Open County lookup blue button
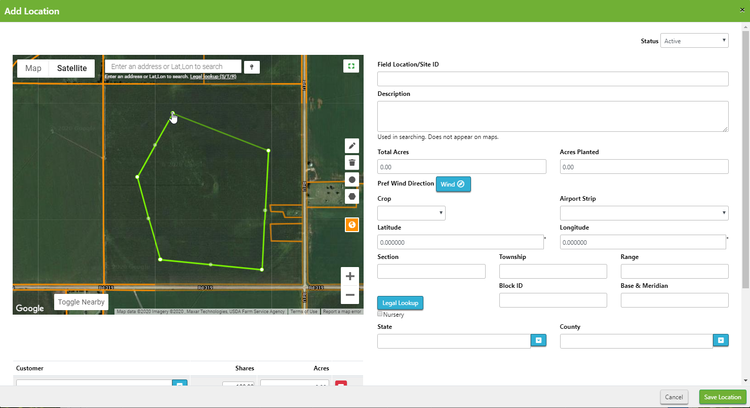Screen dimensions: 750x408 [721, 340]
